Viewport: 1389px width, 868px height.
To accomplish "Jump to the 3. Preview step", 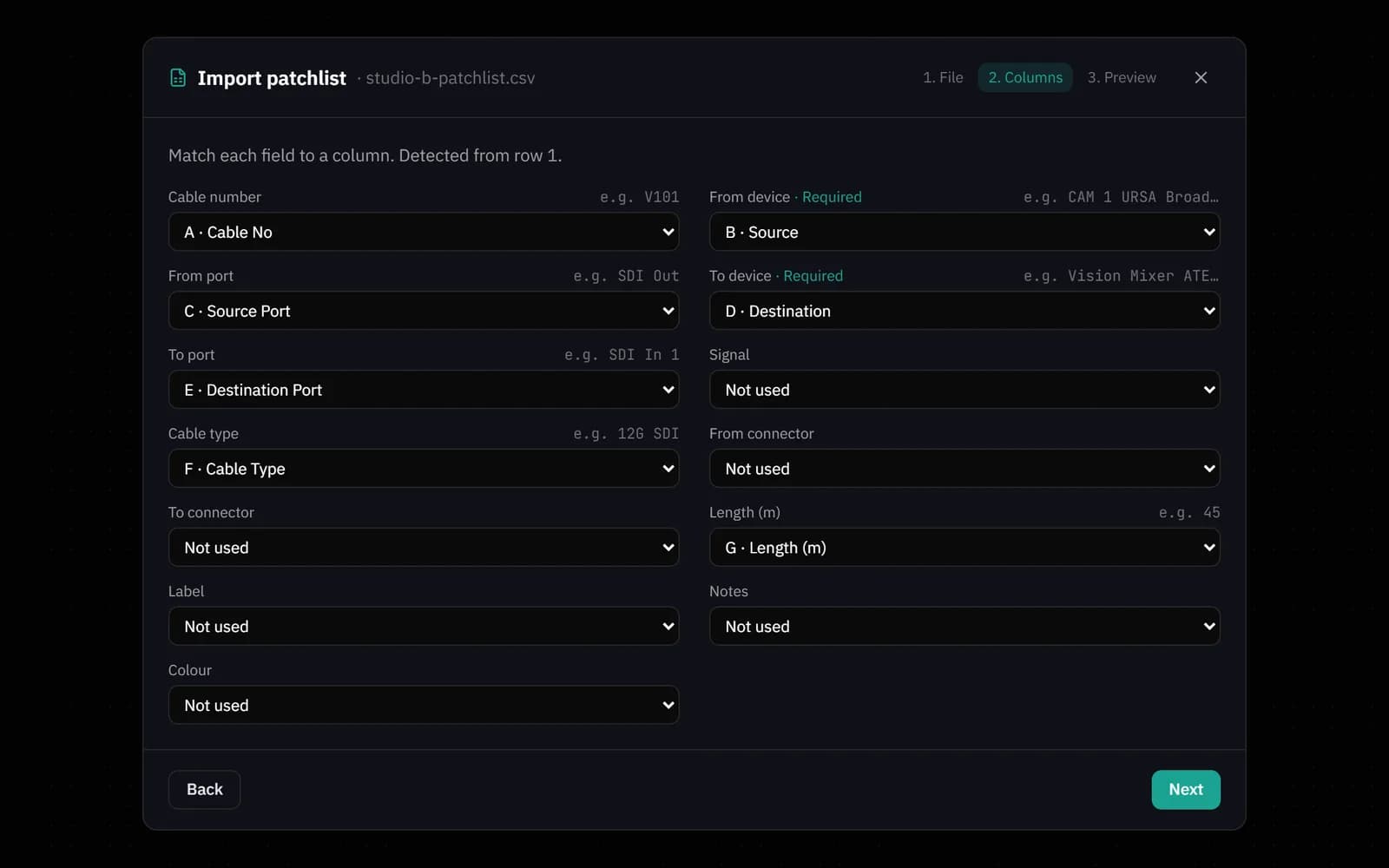I will coord(1122,77).
